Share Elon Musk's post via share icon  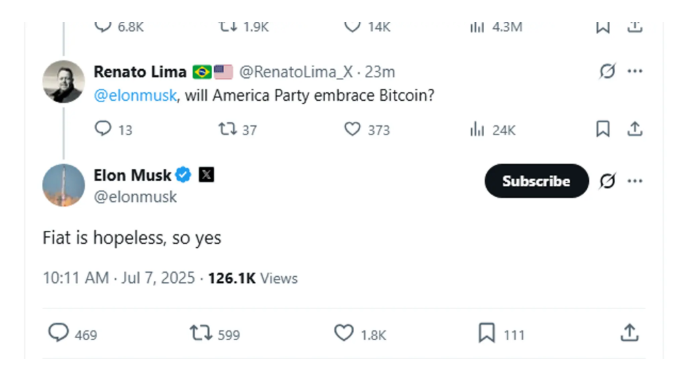[629, 333]
